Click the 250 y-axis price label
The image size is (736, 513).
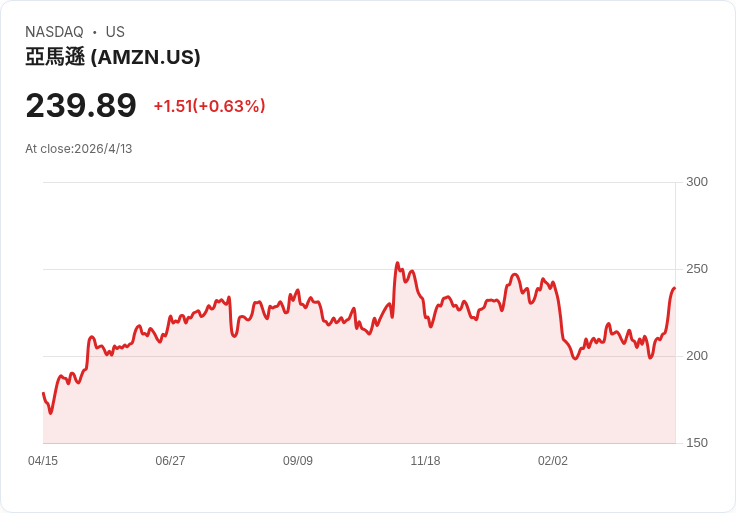[696, 269]
